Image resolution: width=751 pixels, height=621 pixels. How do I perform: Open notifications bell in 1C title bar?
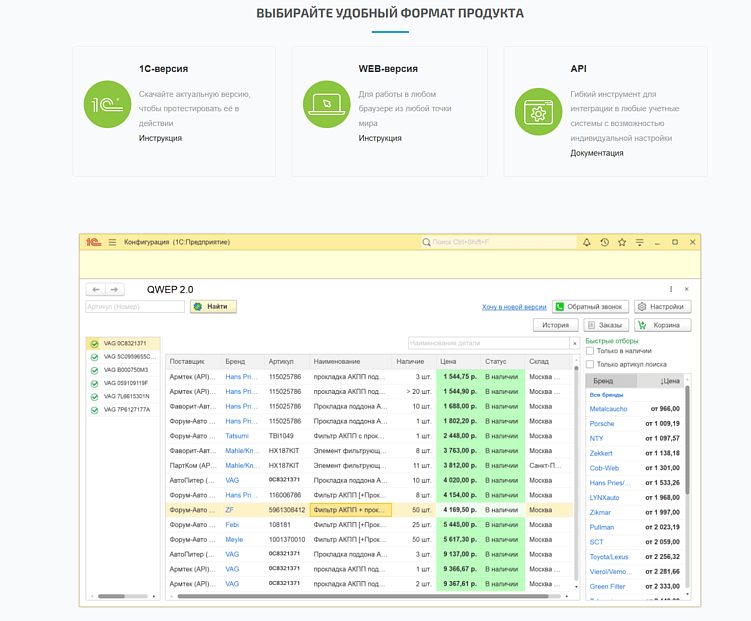pos(586,242)
